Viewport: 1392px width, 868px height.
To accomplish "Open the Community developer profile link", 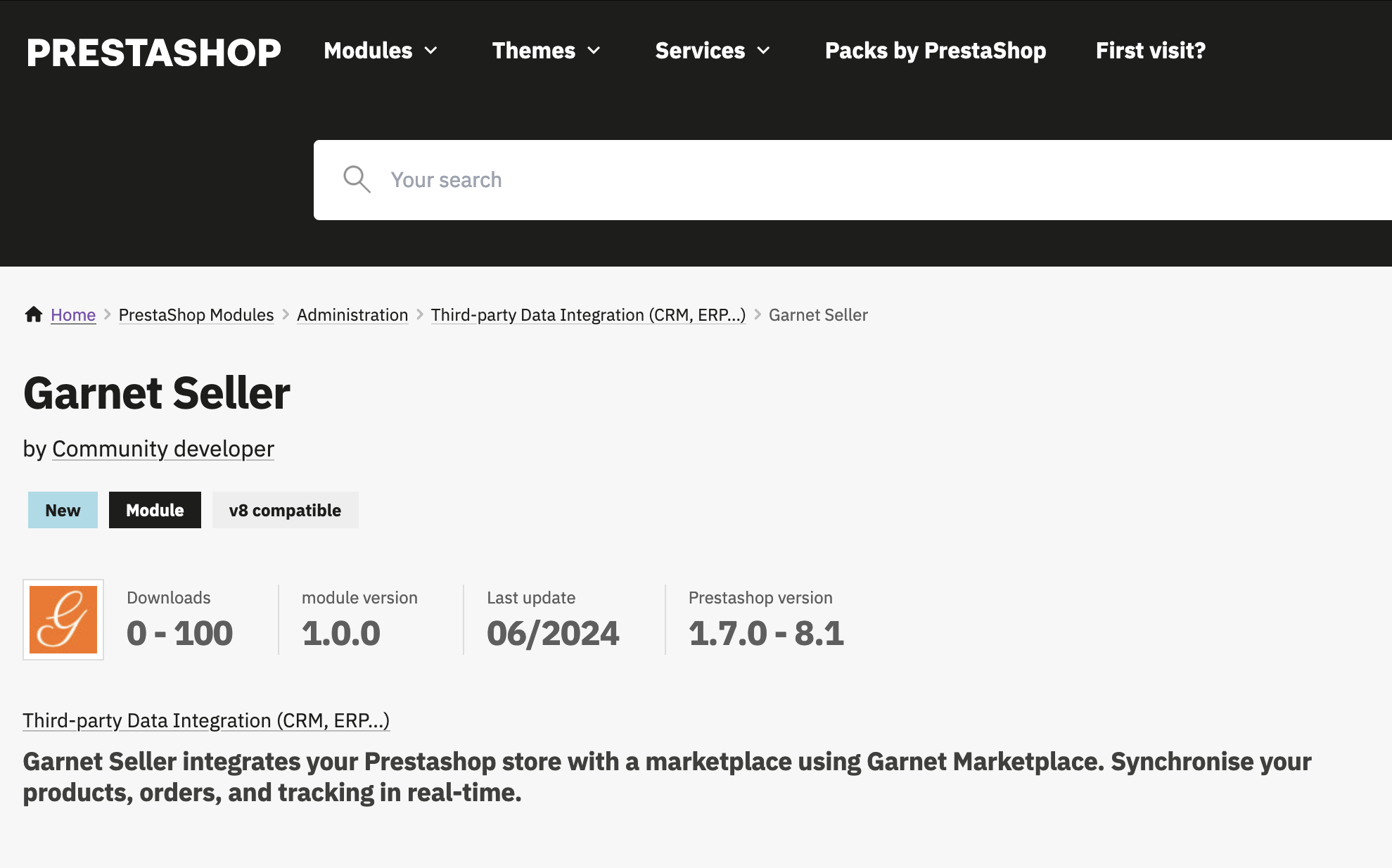I will (x=163, y=449).
